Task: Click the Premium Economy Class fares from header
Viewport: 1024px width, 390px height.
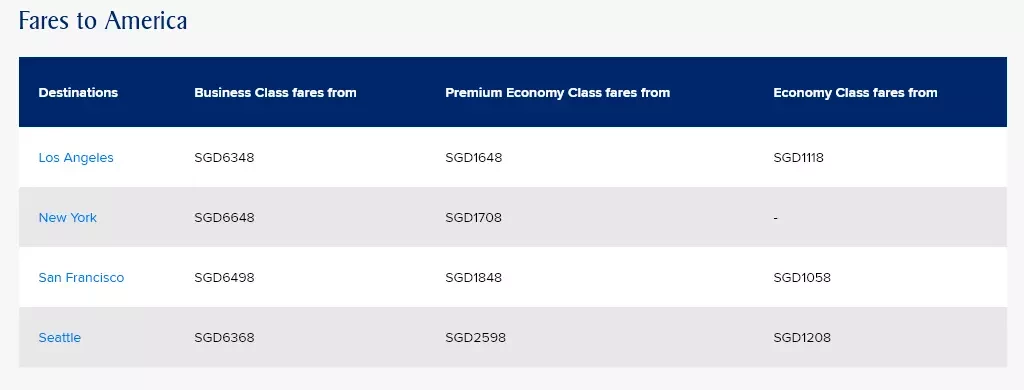Action: pos(557,93)
